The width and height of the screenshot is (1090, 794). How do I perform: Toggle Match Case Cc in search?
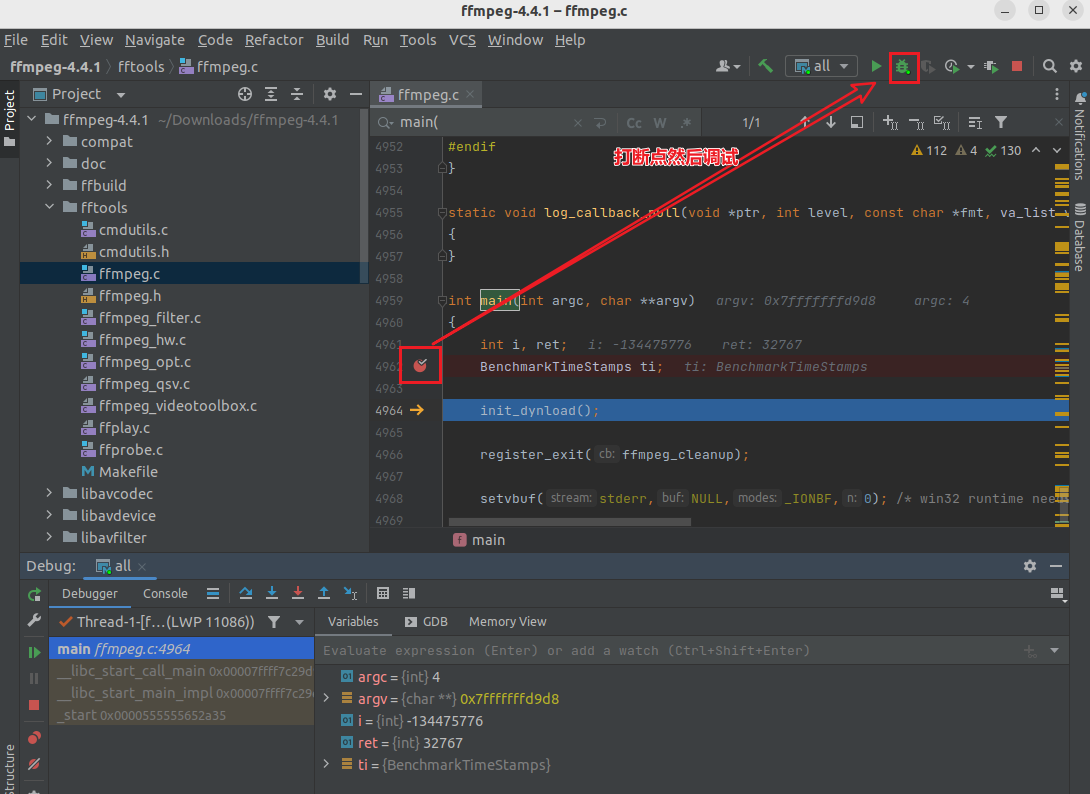(634, 123)
